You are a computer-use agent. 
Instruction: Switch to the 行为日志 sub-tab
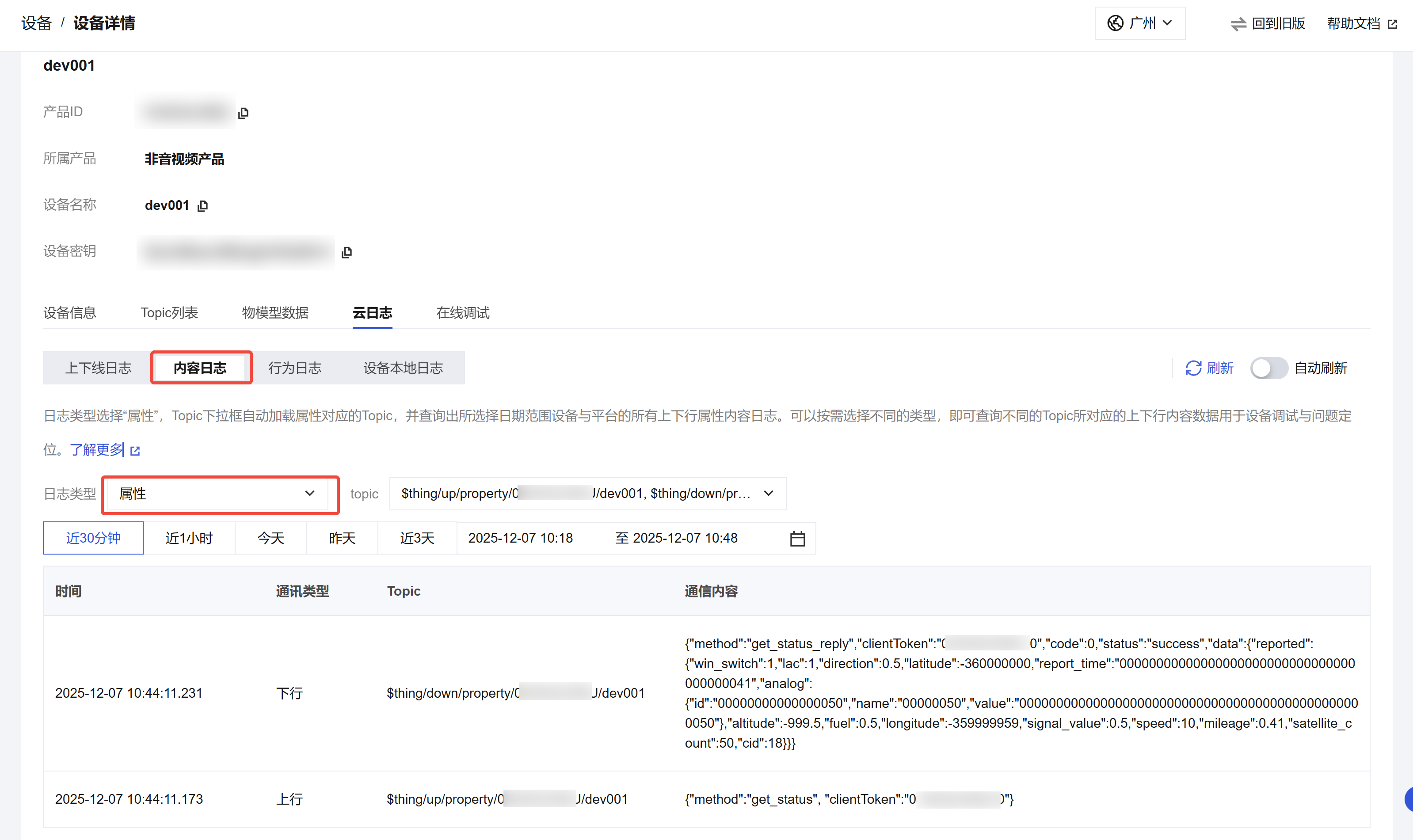[294, 368]
